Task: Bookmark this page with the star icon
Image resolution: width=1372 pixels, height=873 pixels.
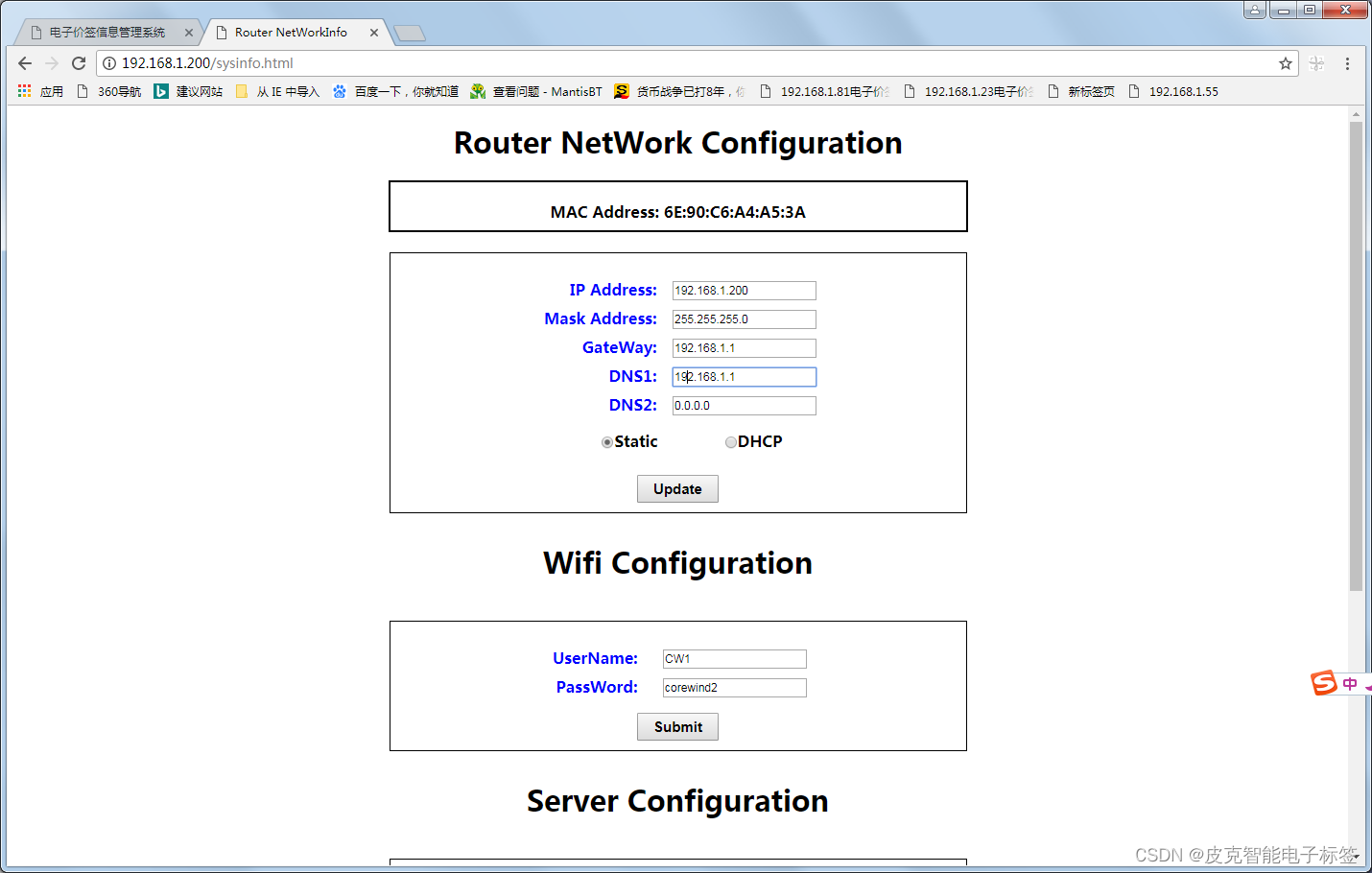Action: click(x=1286, y=63)
